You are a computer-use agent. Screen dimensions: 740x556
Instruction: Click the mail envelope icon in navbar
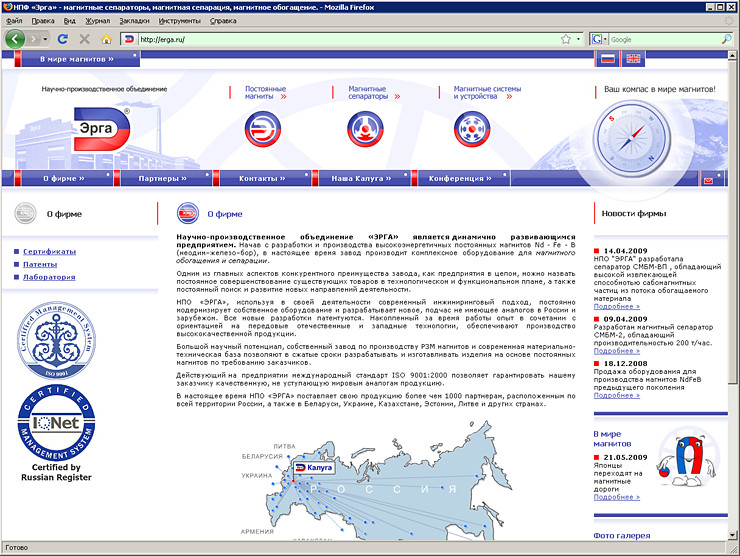pos(709,180)
